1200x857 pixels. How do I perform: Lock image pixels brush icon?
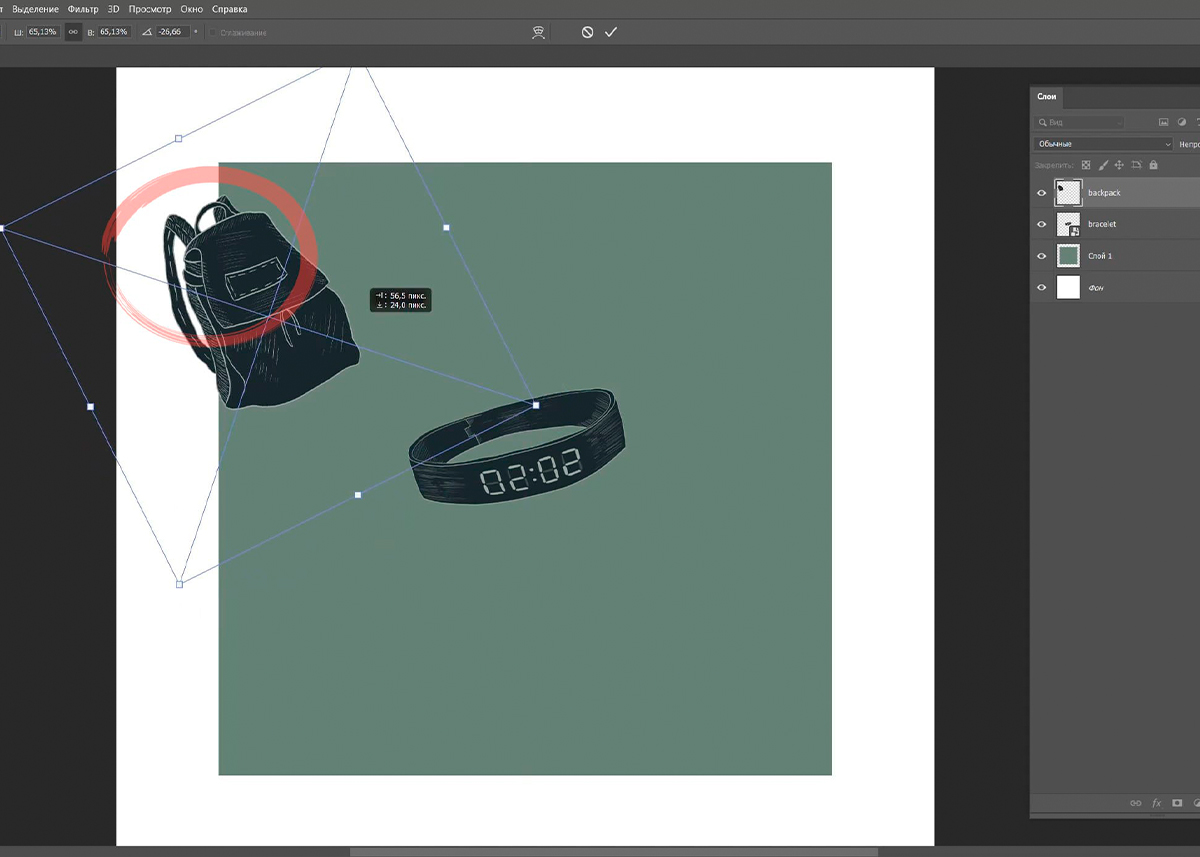1103,165
